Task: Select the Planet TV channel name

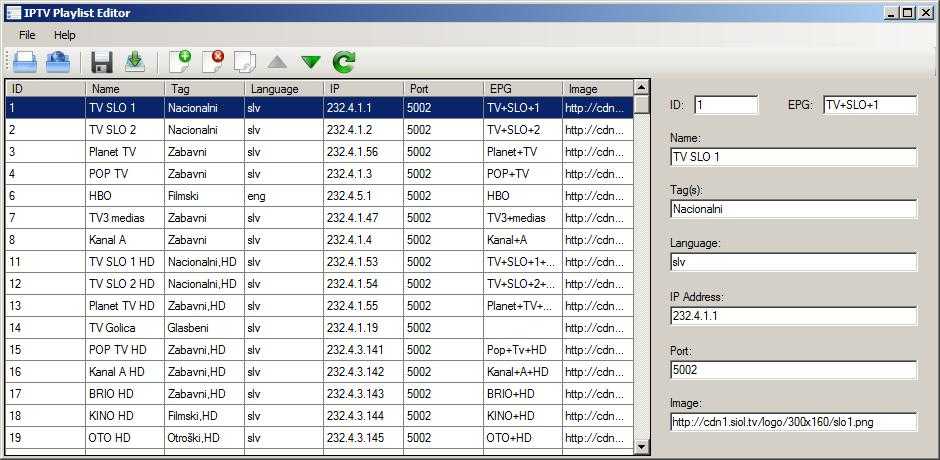Action: 112,152
